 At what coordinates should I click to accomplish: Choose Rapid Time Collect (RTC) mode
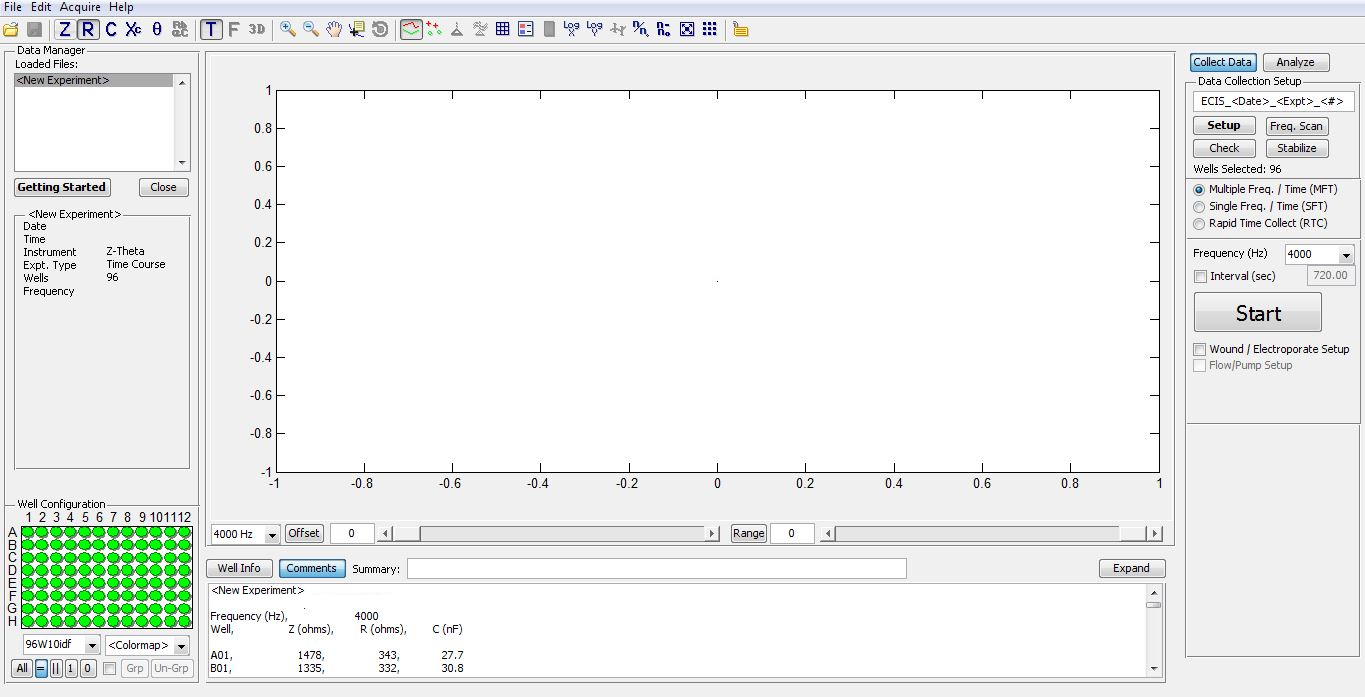point(1200,223)
